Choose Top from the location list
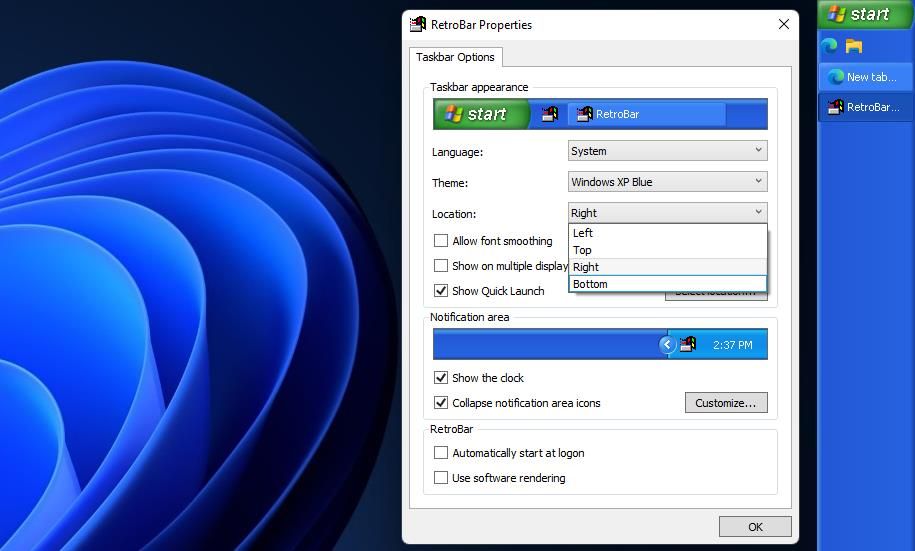This screenshot has height=551, width=915. point(668,250)
